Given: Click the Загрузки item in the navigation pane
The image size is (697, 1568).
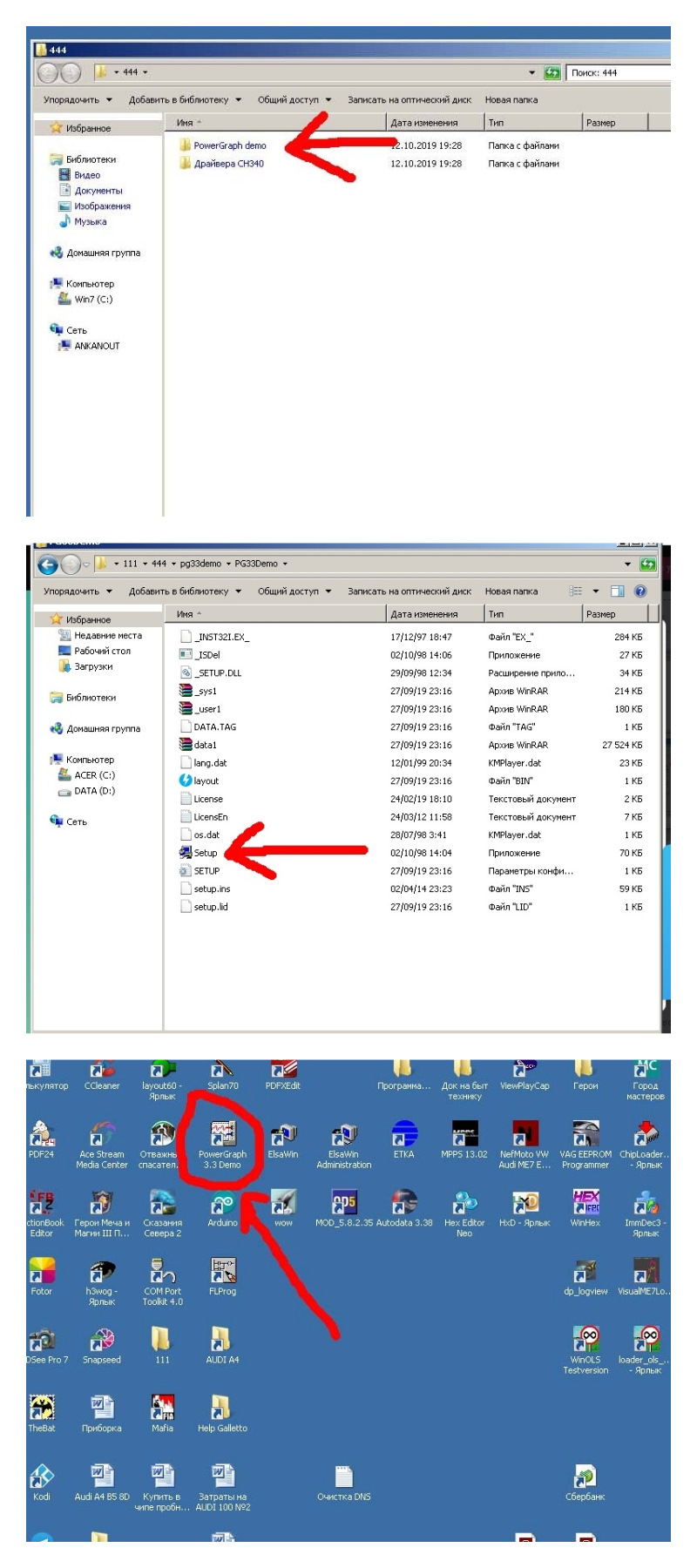Looking at the screenshot, I should click(x=92, y=666).
